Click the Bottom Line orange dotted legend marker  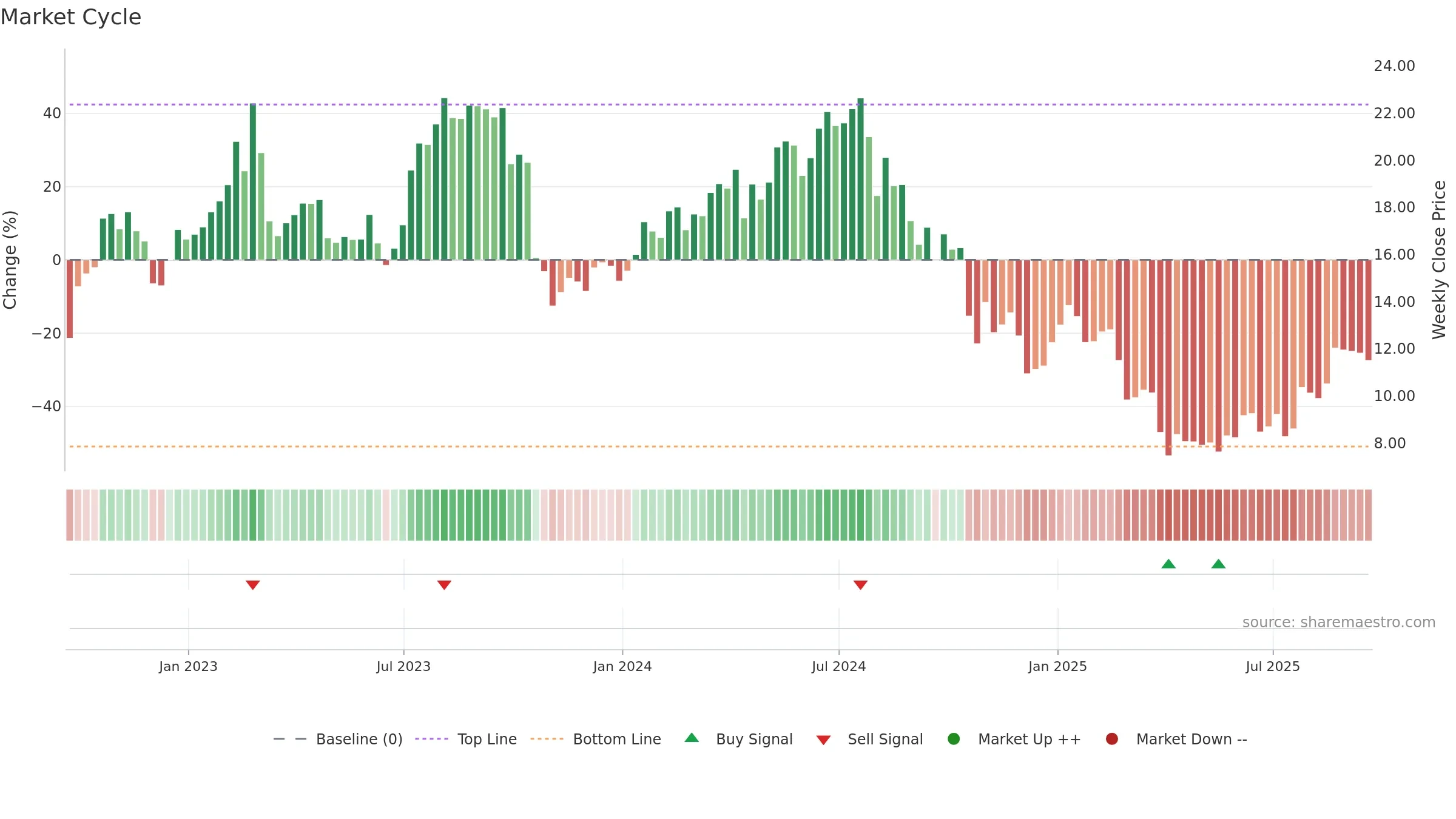[x=547, y=739]
